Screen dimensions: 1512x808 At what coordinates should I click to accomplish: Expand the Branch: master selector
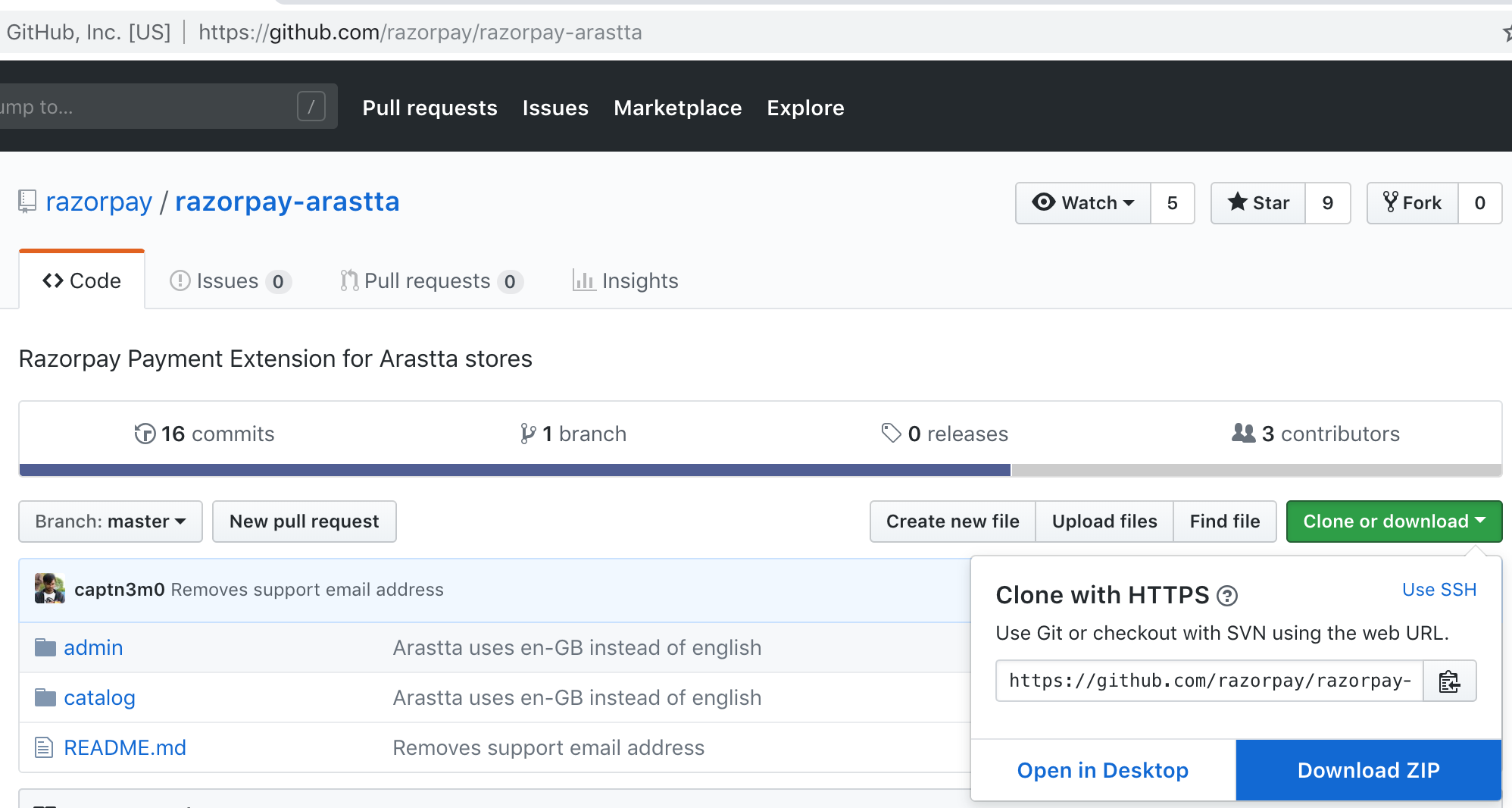pos(111,521)
